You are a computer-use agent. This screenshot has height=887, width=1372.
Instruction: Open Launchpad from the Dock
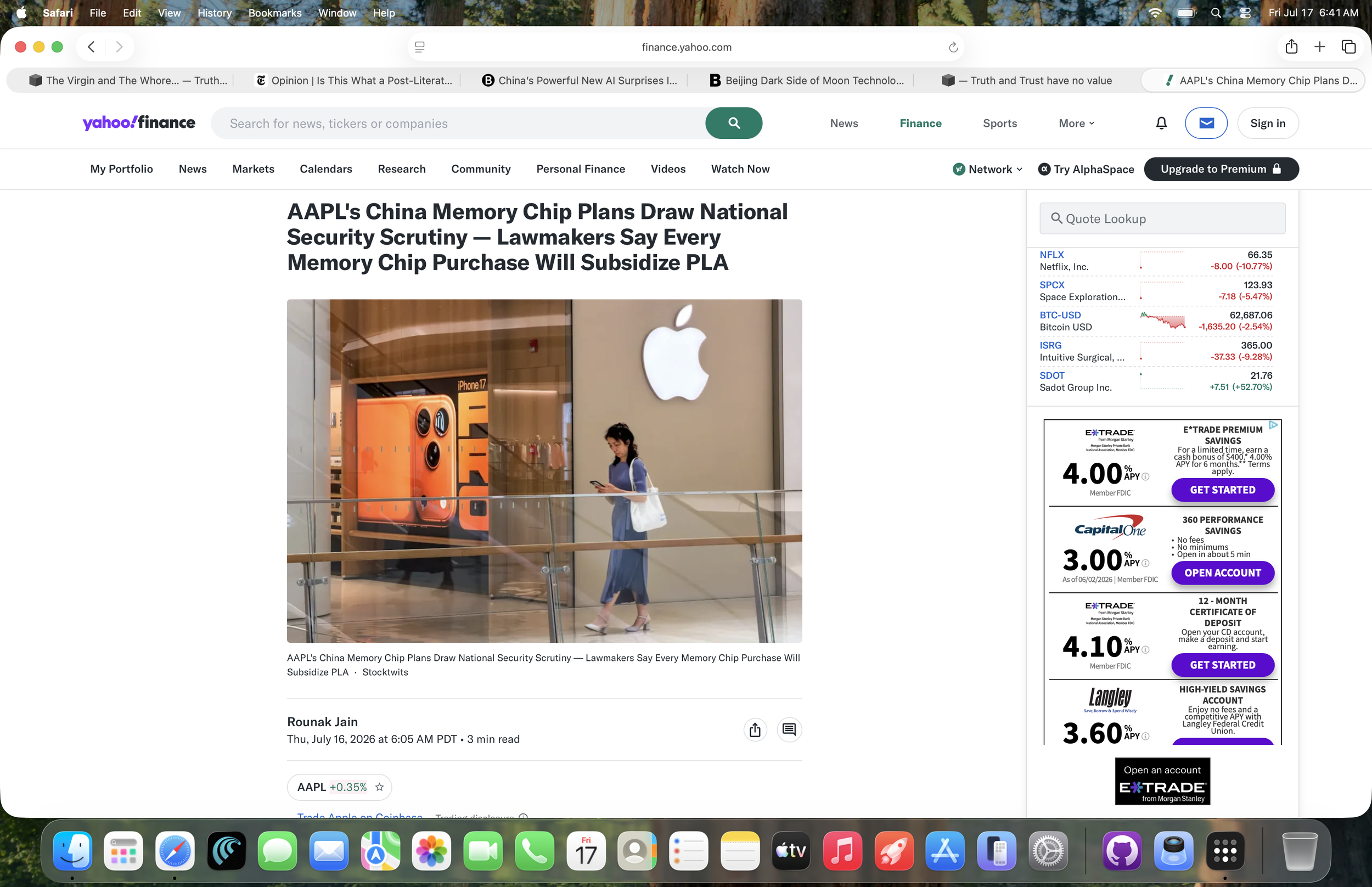(124, 851)
